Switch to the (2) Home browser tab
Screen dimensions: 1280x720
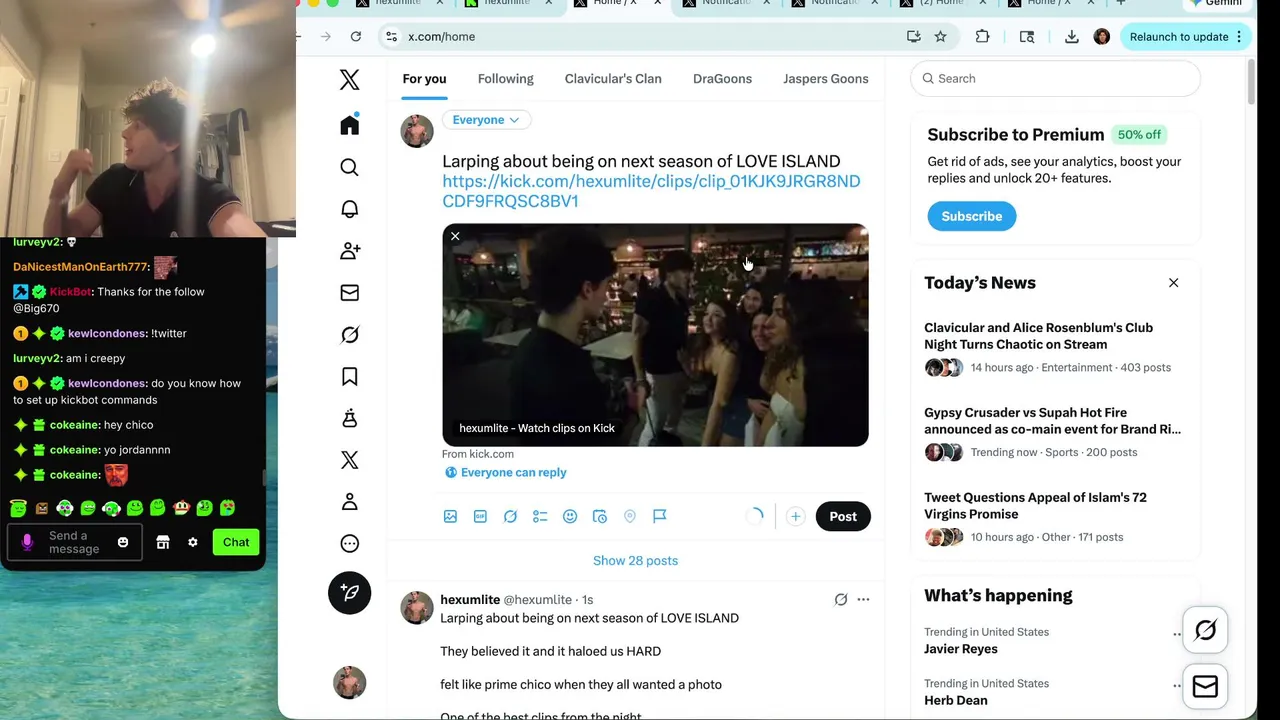pos(940,3)
